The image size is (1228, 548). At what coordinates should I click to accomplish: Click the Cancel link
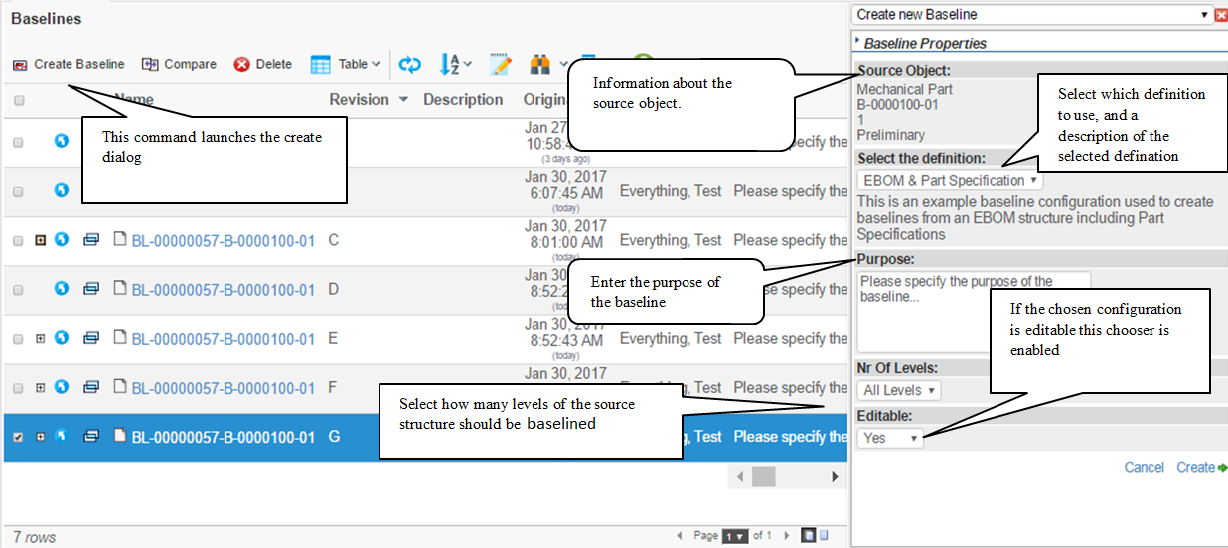[1143, 468]
